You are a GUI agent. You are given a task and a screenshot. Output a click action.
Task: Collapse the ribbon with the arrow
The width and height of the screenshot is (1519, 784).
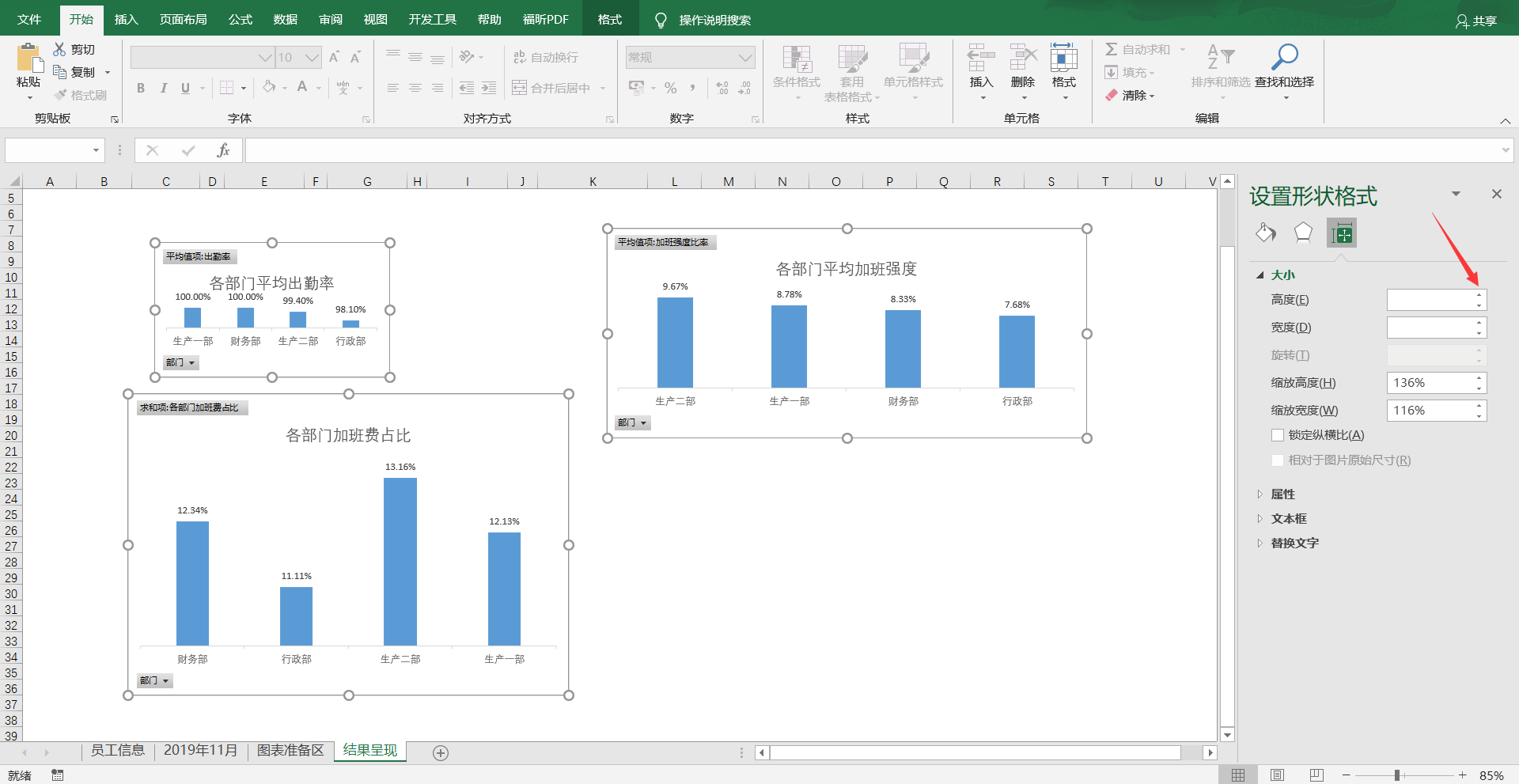(x=1505, y=121)
